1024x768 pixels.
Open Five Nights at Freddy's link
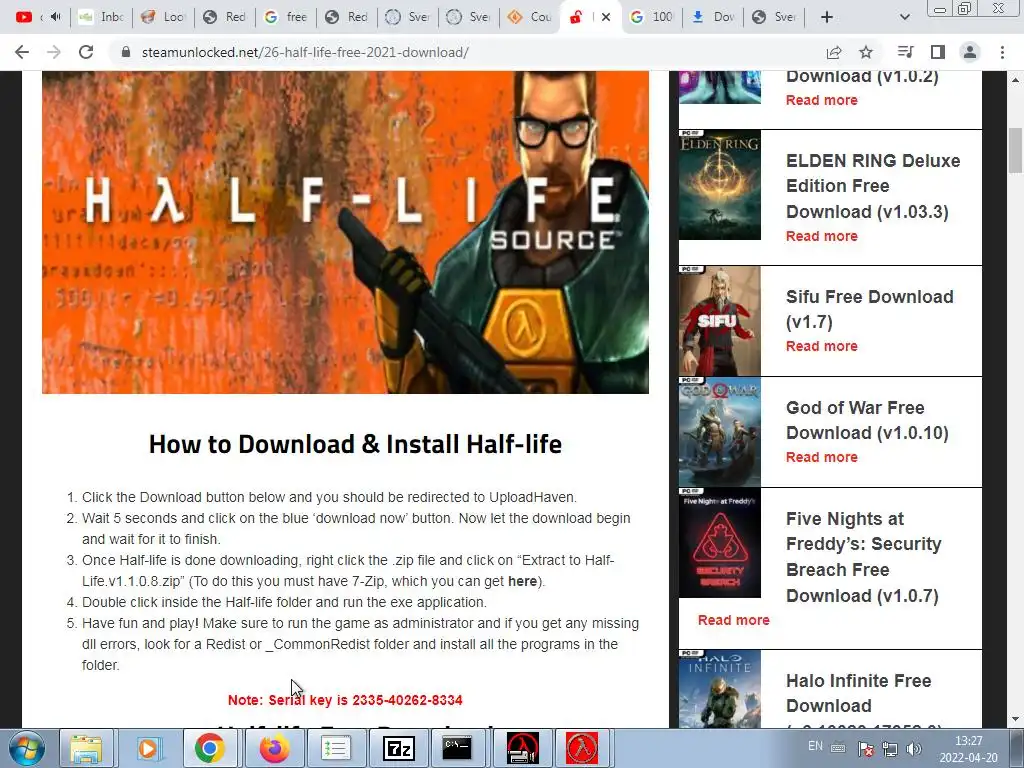(863, 557)
